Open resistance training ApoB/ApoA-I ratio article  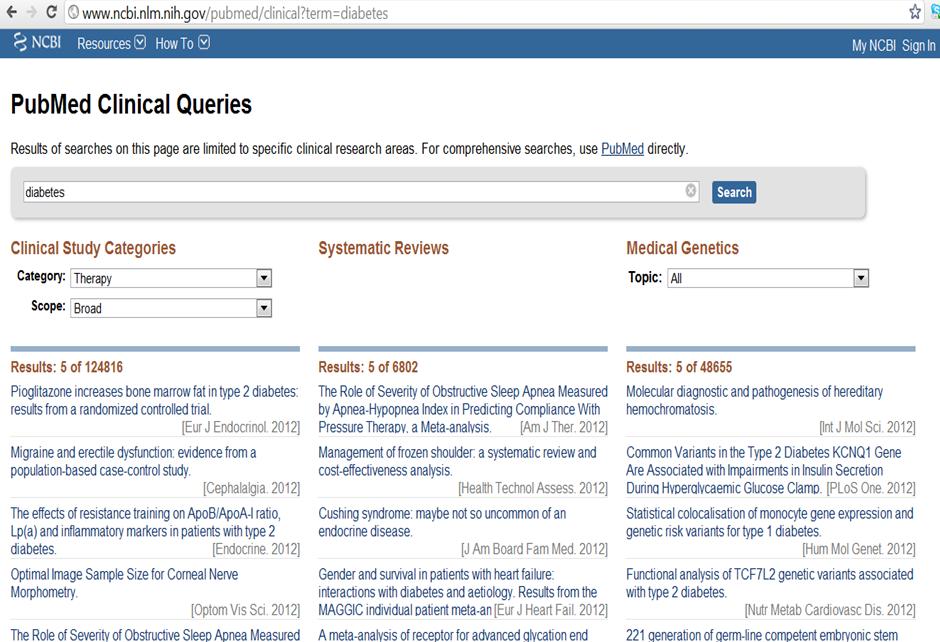coord(146,531)
